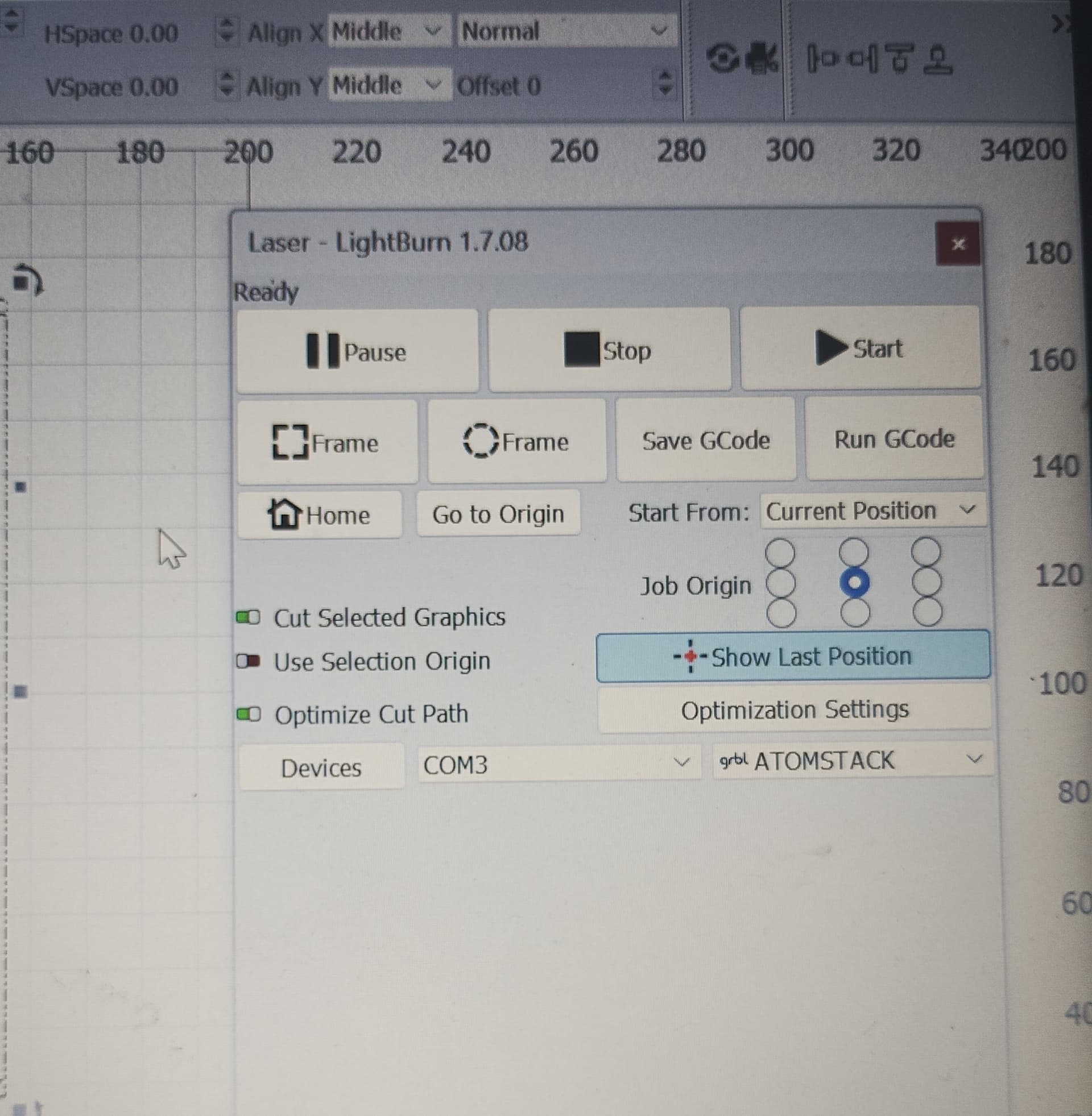
Task: Click the Offset stepper arrows
Action: 664,82
